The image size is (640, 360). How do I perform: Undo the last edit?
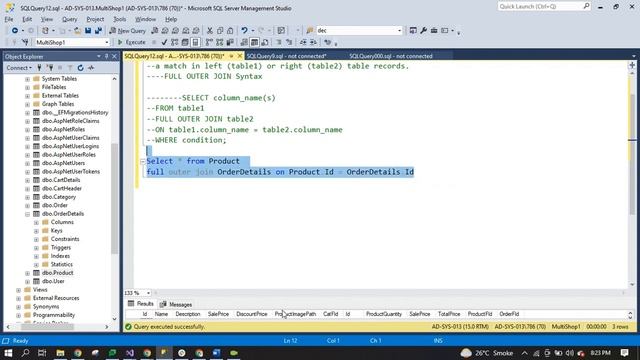click(244, 31)
